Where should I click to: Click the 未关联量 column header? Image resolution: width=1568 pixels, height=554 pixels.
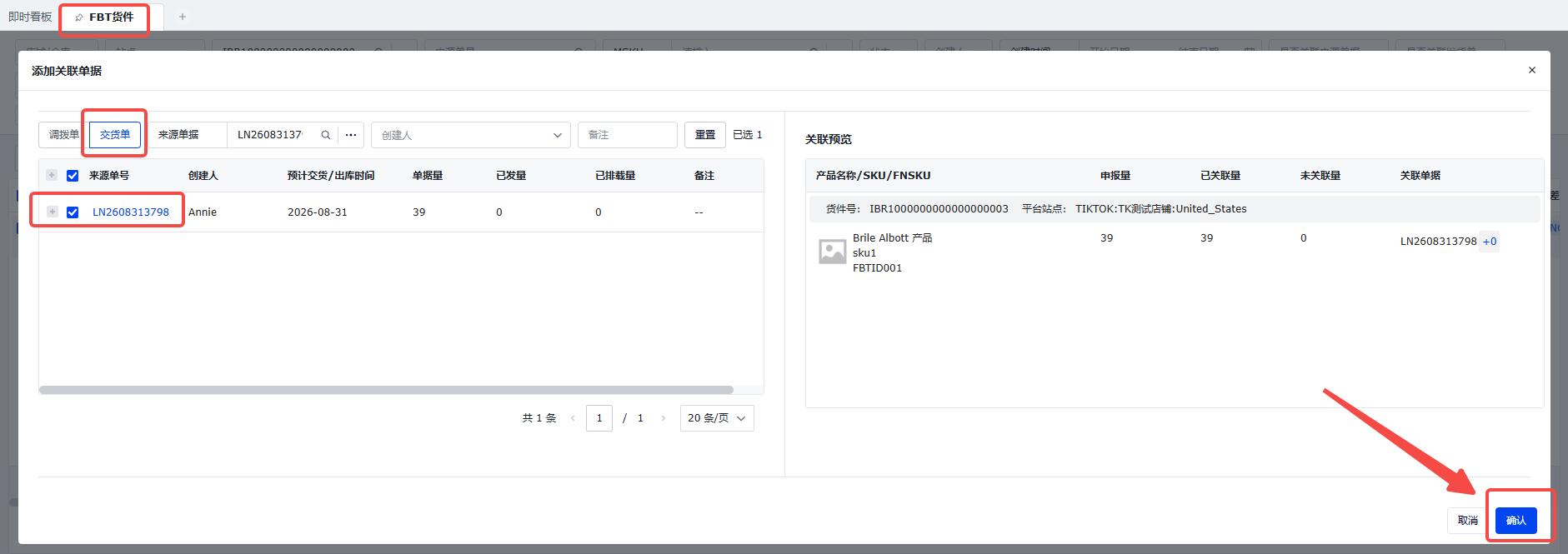click(1320, 176)
